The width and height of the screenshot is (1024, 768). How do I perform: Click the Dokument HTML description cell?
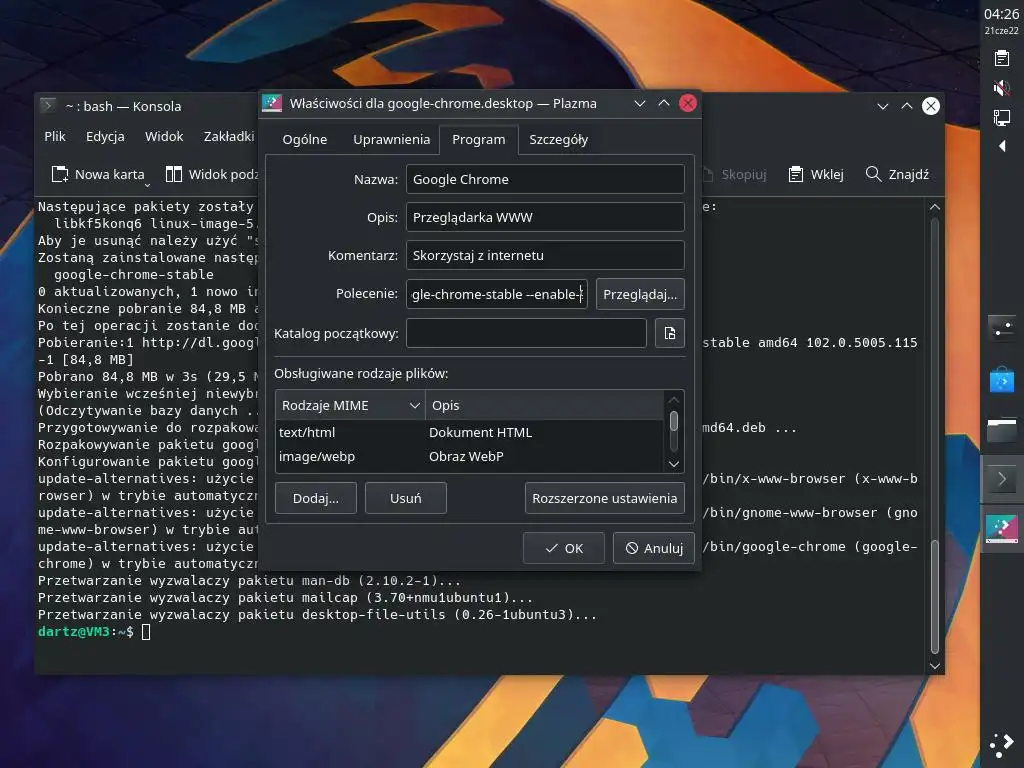(481, 432)
